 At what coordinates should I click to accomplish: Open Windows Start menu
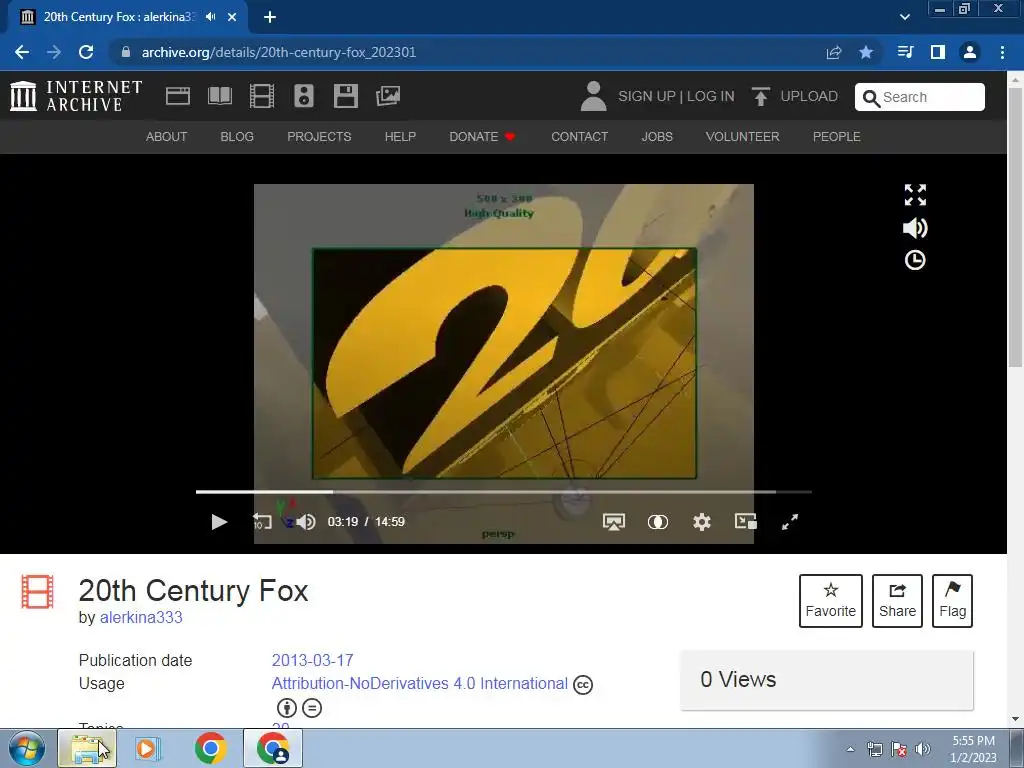click(x=27, y=748)
